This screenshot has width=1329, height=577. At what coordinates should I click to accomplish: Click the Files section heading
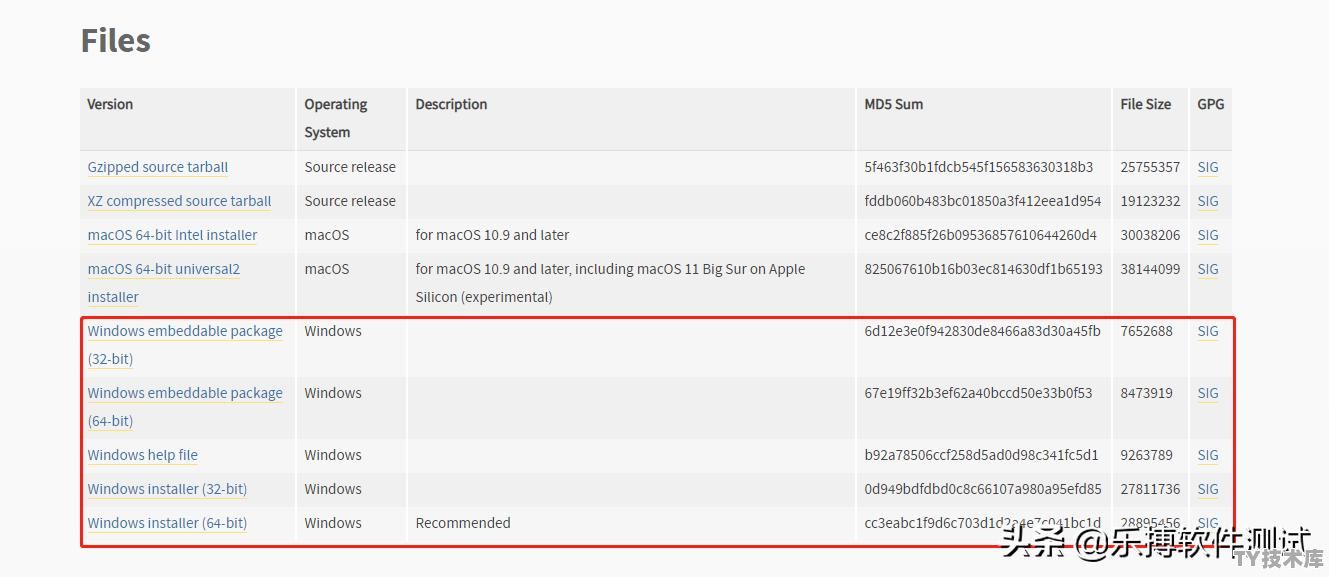[116, 40]
